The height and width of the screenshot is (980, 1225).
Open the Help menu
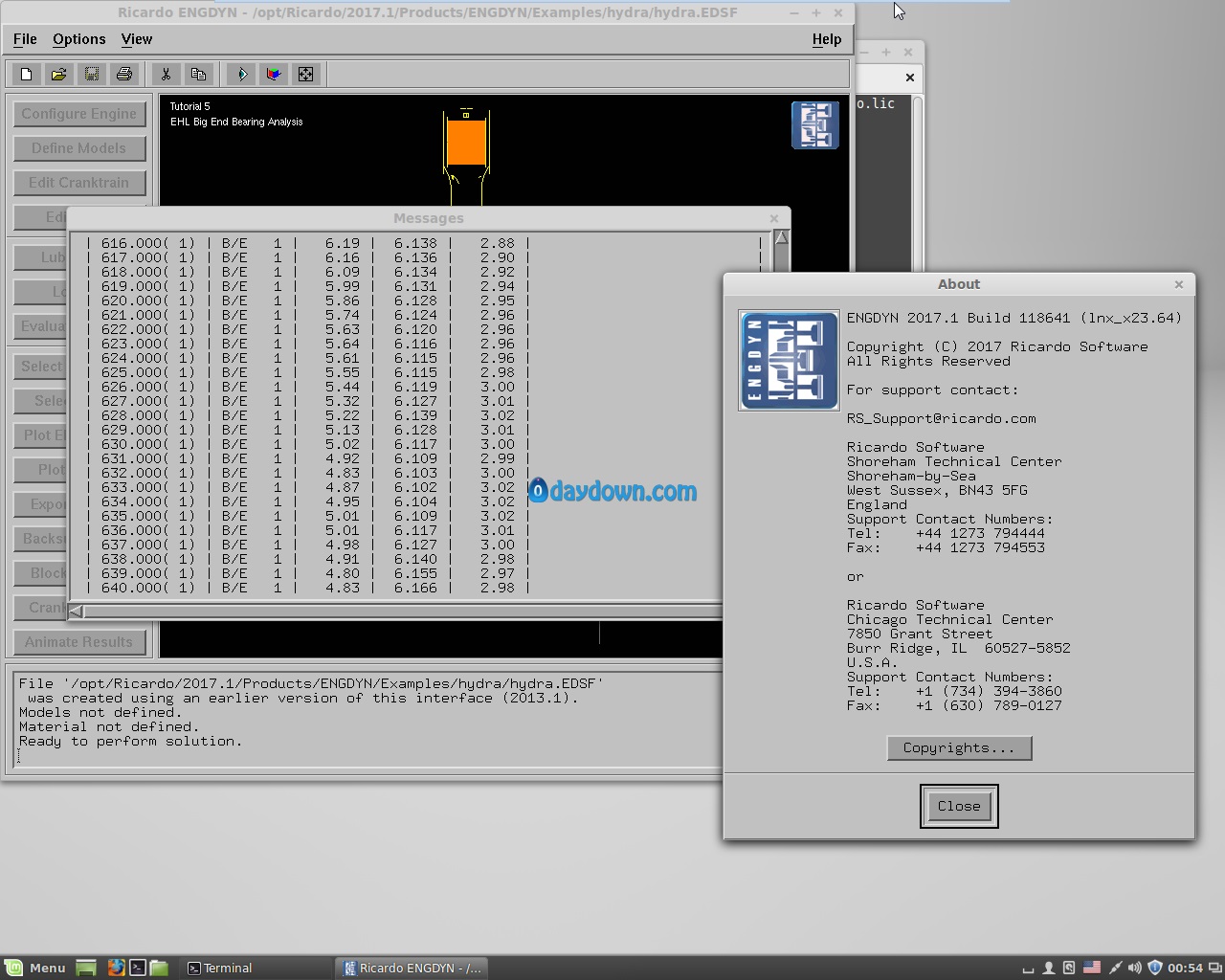(x=827, y=39)
